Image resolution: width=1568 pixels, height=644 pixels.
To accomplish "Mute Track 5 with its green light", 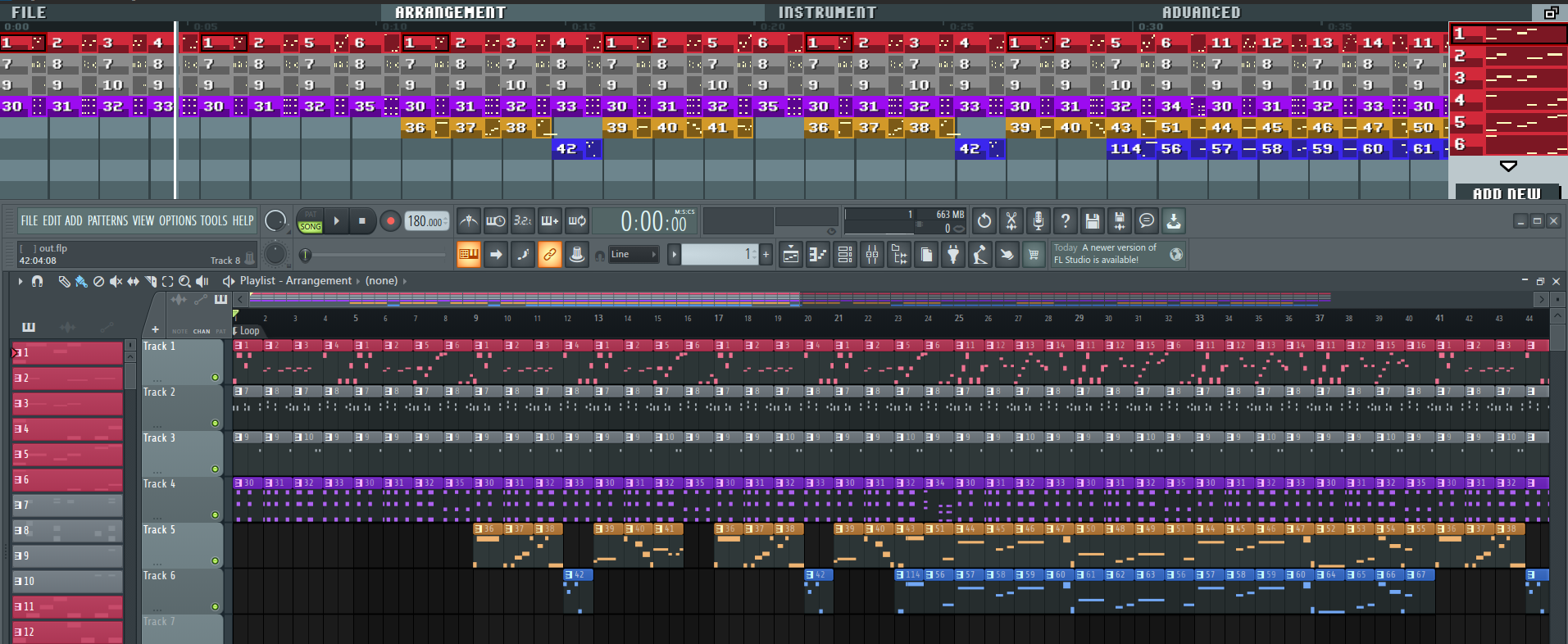I will tap(215, 561).
